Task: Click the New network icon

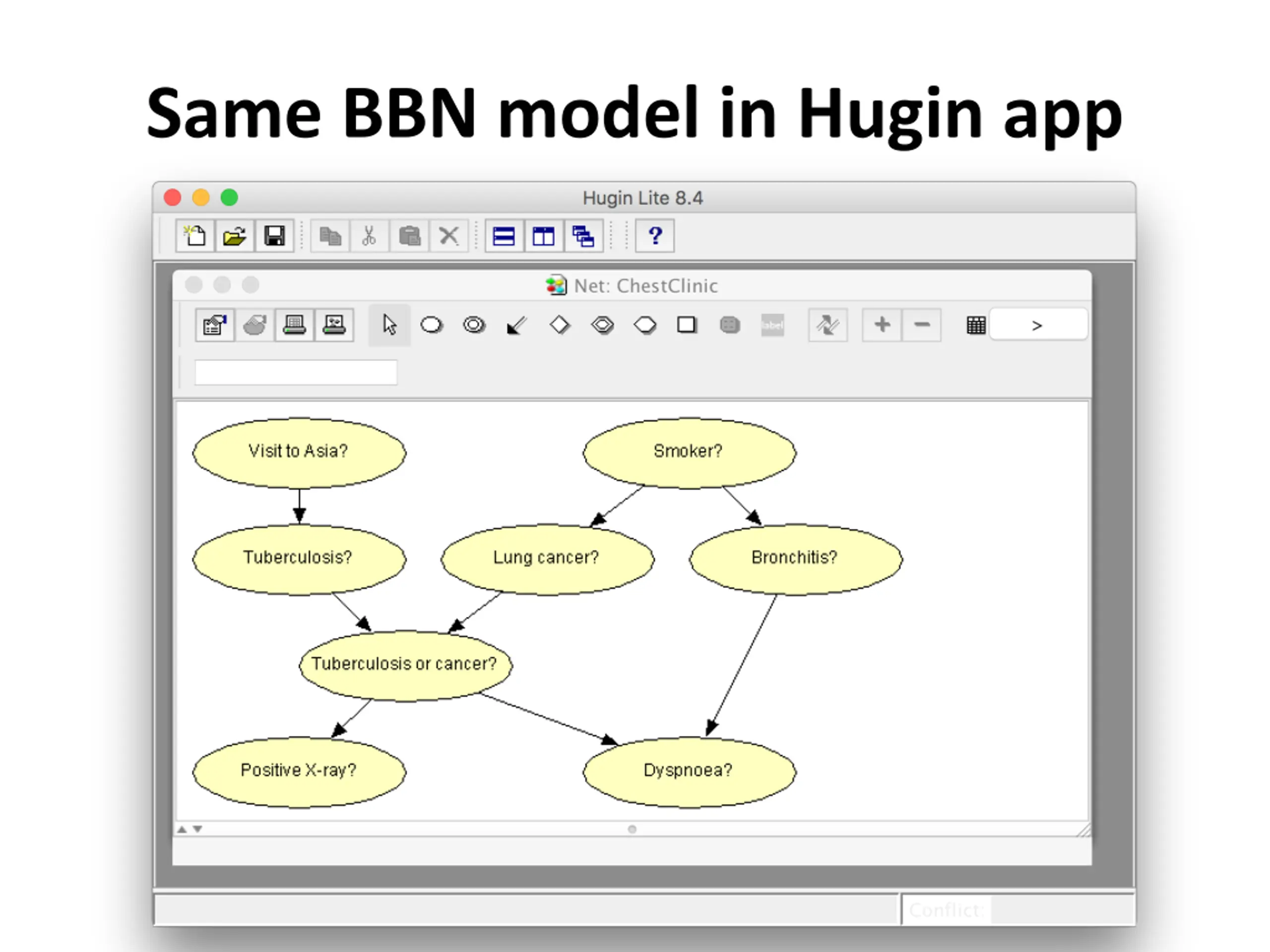Action: pyautogui.click(x=194, y=236)
